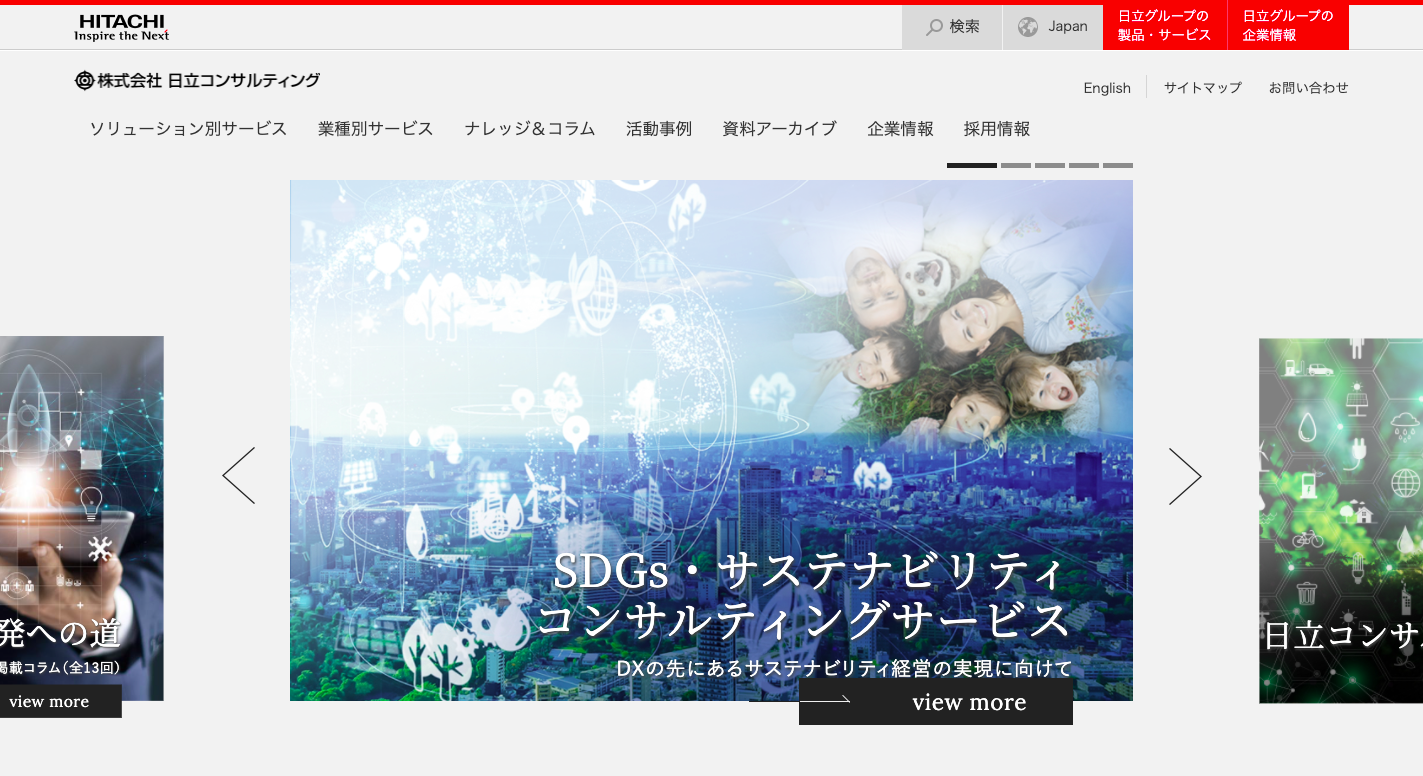Viewport: 1423px width, 776px height.
Task: Open the 資料アーカイブ section
Action: click(779, 129)
